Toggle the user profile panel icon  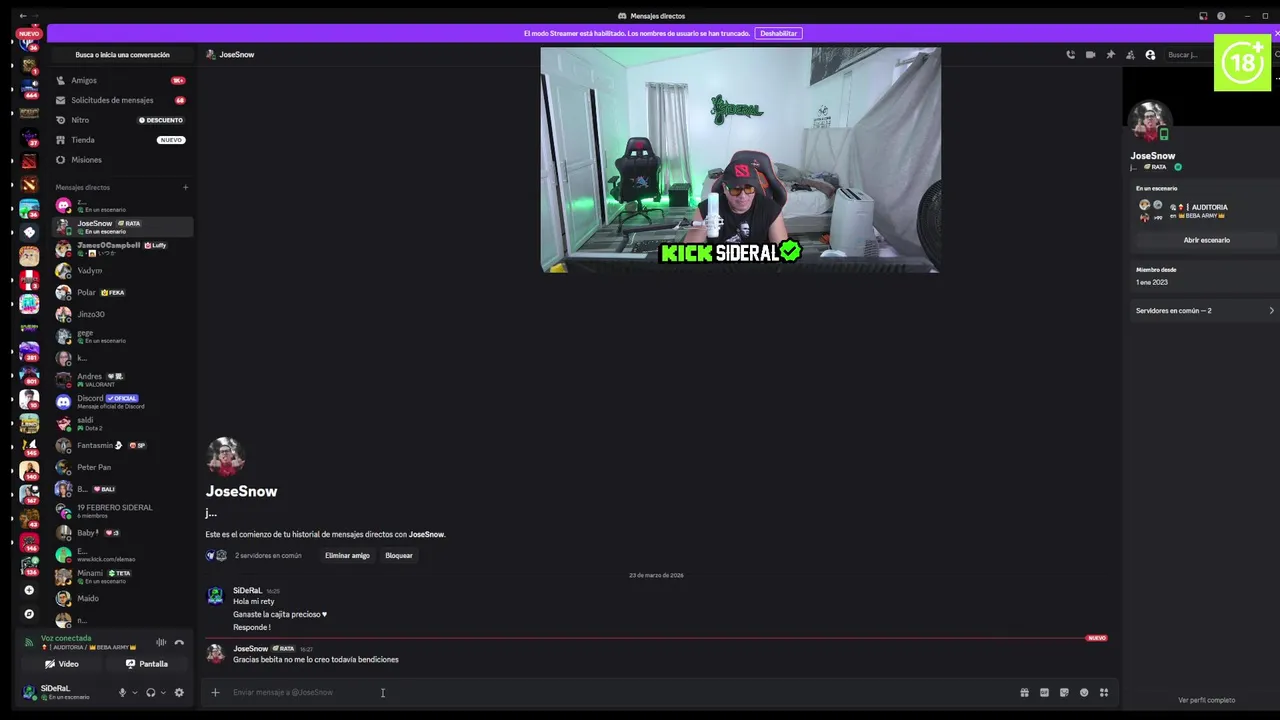coord(1150,55)
